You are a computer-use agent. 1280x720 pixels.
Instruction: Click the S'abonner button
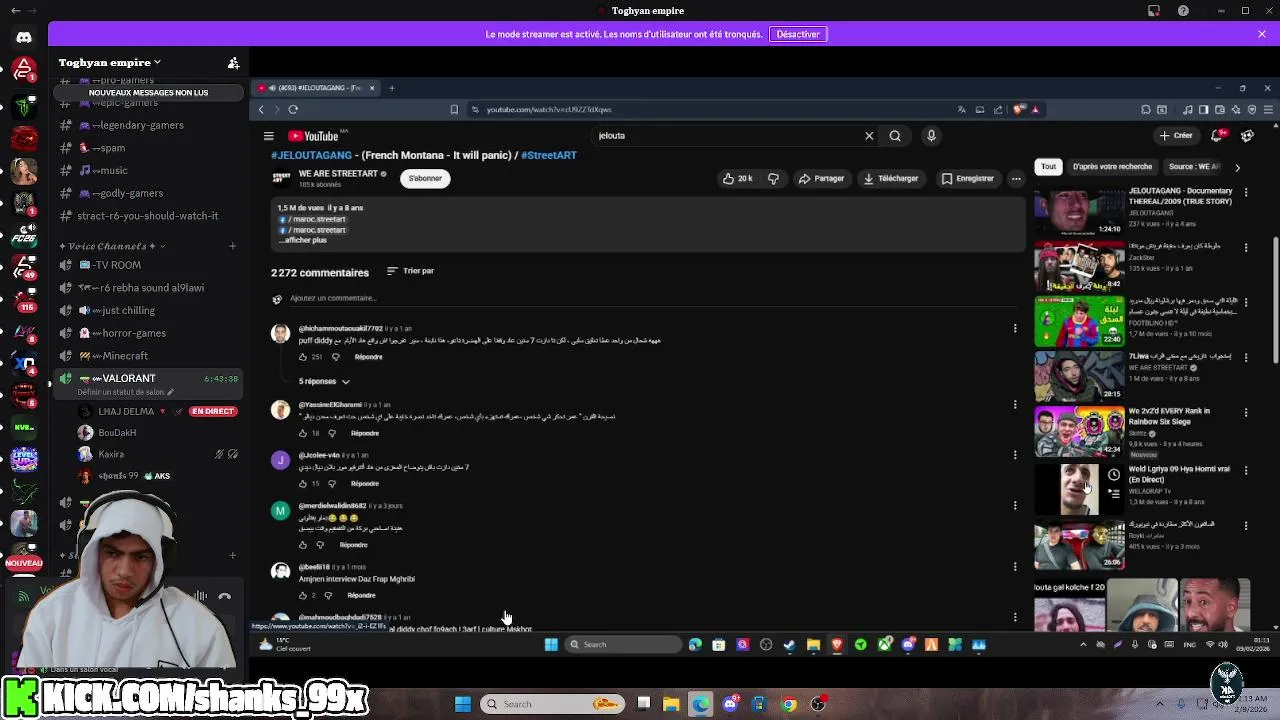click(425, 178)
